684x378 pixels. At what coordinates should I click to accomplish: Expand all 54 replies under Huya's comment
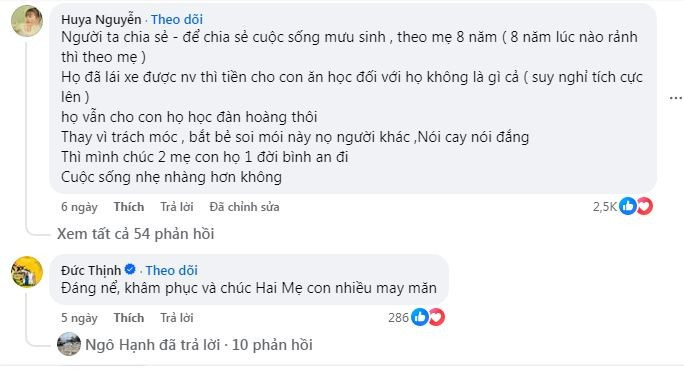point(136,234)
